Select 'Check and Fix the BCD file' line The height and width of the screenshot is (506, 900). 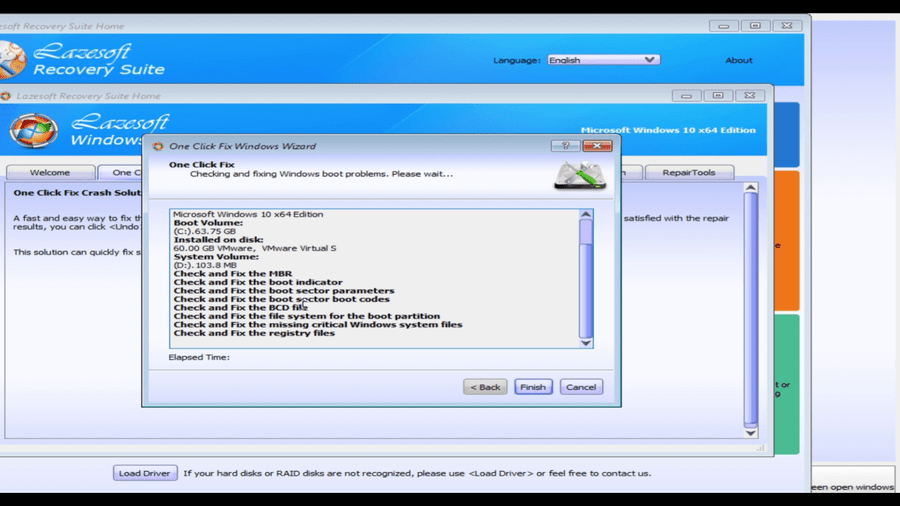(x=240, y=308)
